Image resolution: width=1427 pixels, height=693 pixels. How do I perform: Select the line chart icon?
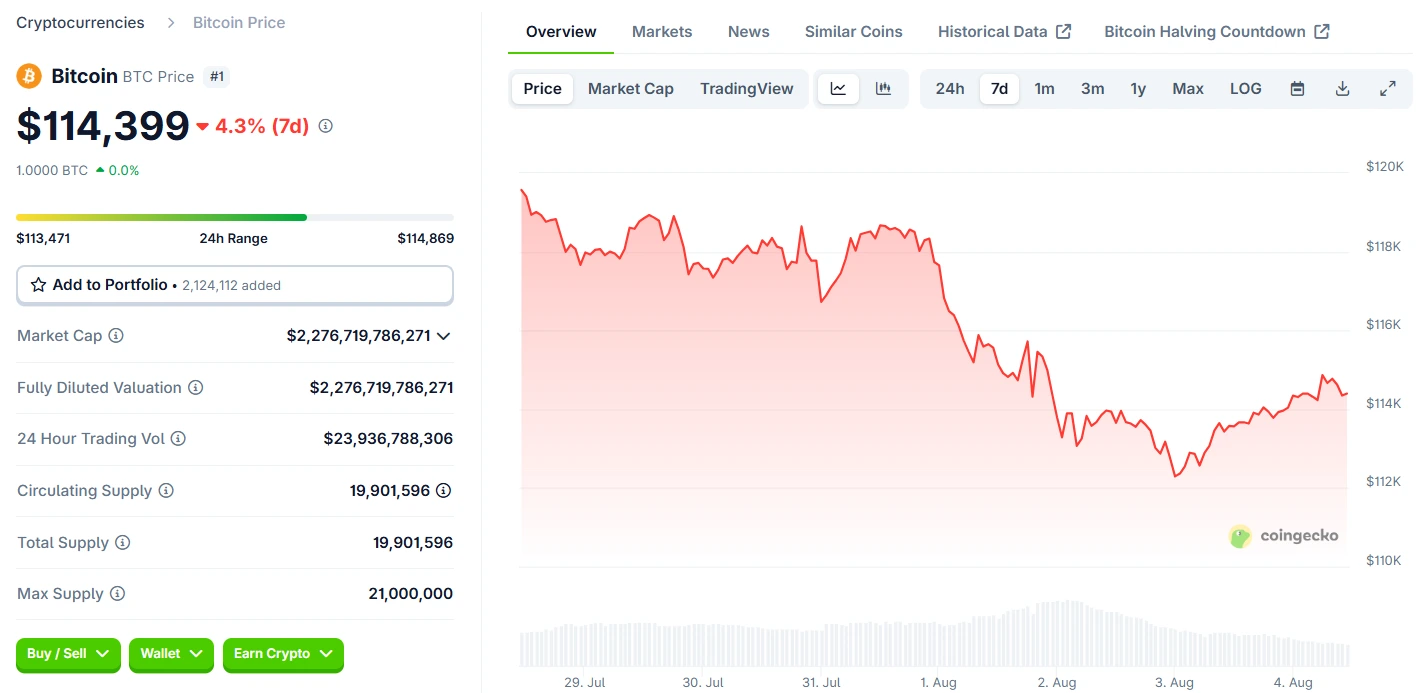838,88
